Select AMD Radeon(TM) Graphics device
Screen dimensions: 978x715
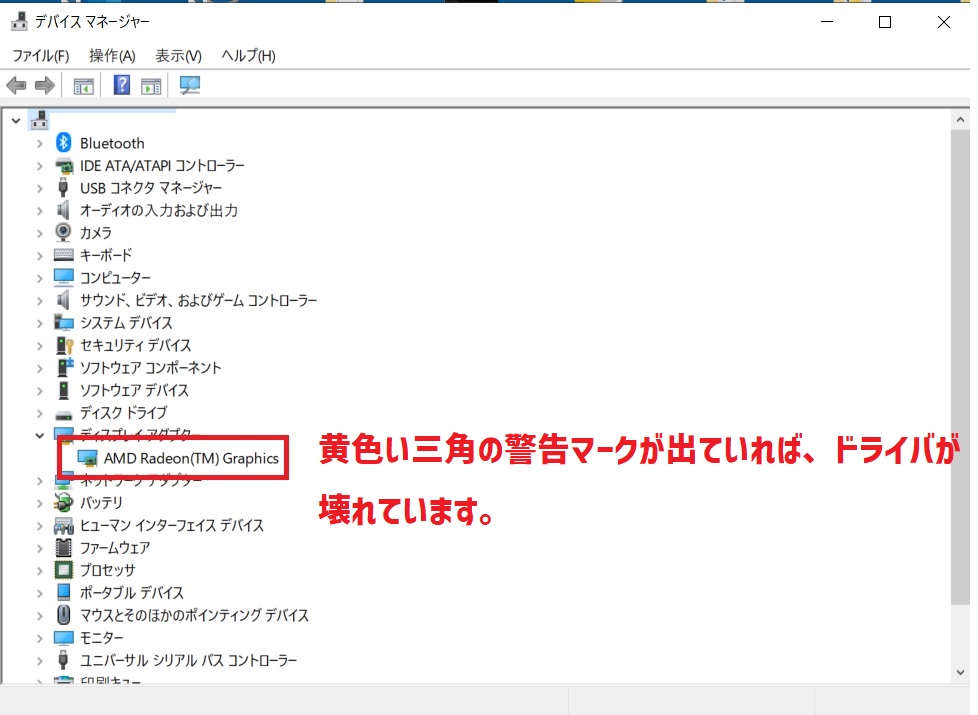(x=191, y=458)
